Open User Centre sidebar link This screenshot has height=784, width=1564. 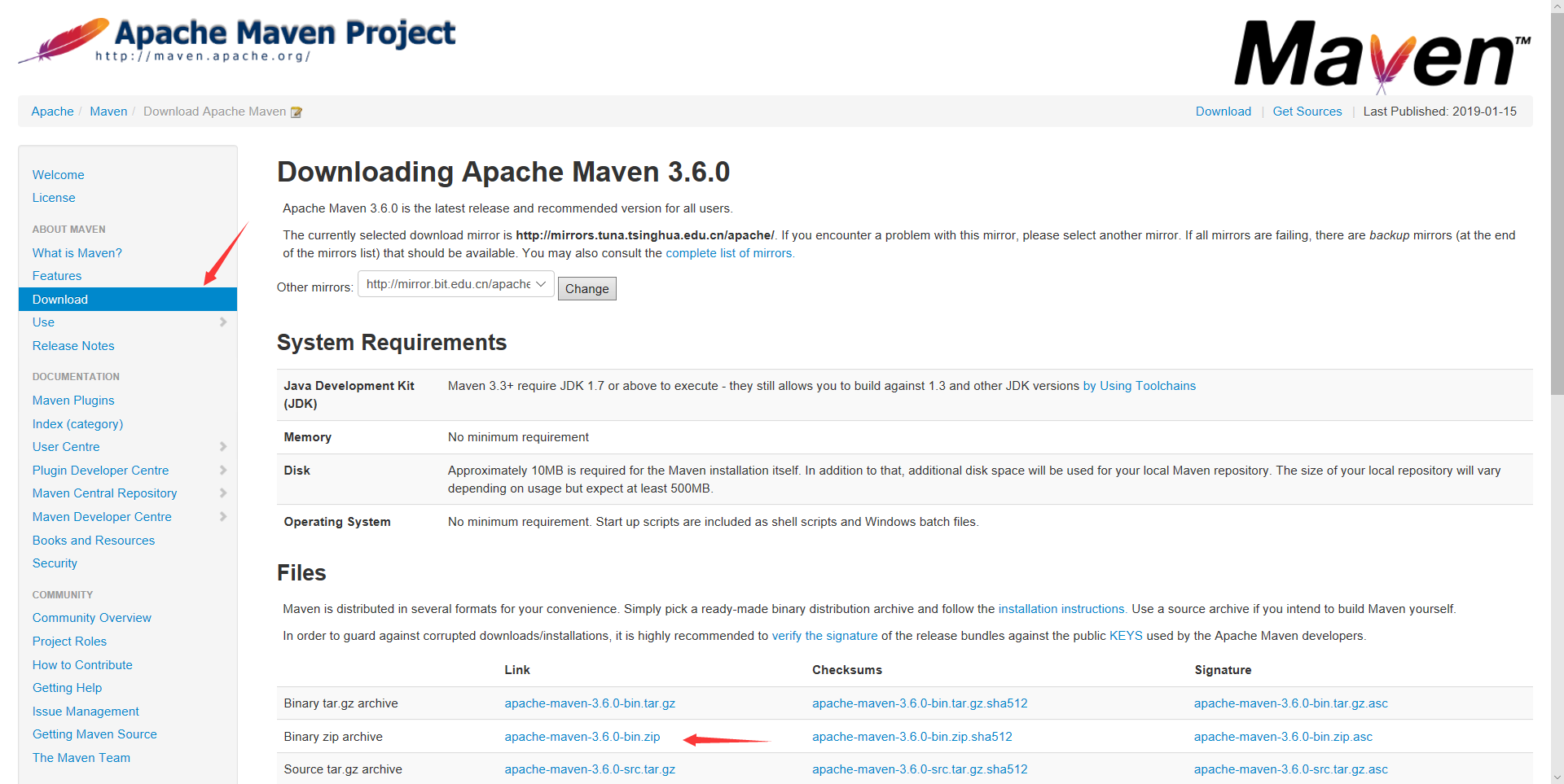[x=66, y=447]
